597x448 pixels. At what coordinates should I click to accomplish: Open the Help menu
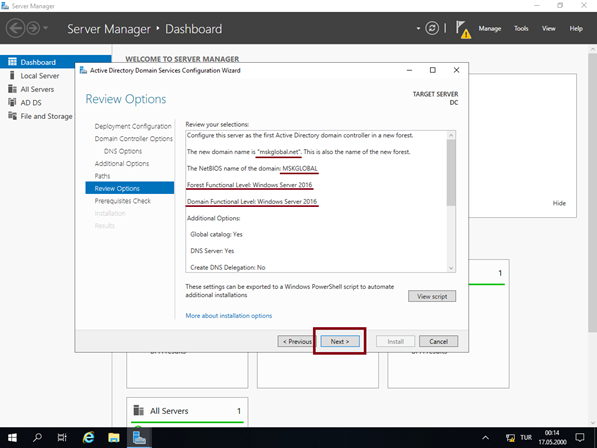(576, 29)
